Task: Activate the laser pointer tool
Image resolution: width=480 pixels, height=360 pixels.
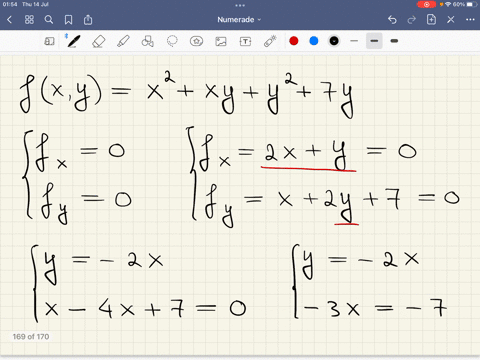Action: point(270,41)
